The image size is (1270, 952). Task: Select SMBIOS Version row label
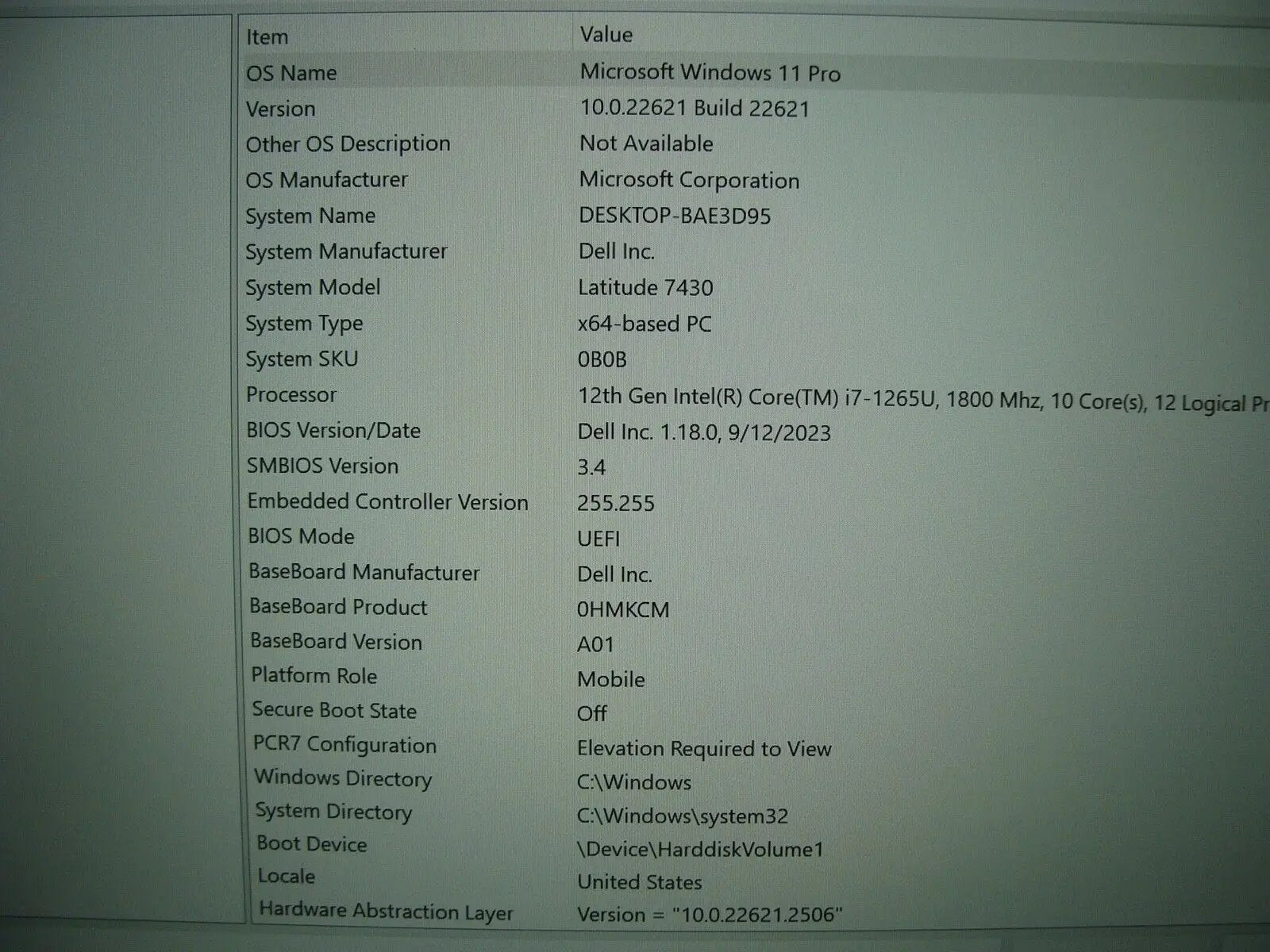[x=322, y=466]
